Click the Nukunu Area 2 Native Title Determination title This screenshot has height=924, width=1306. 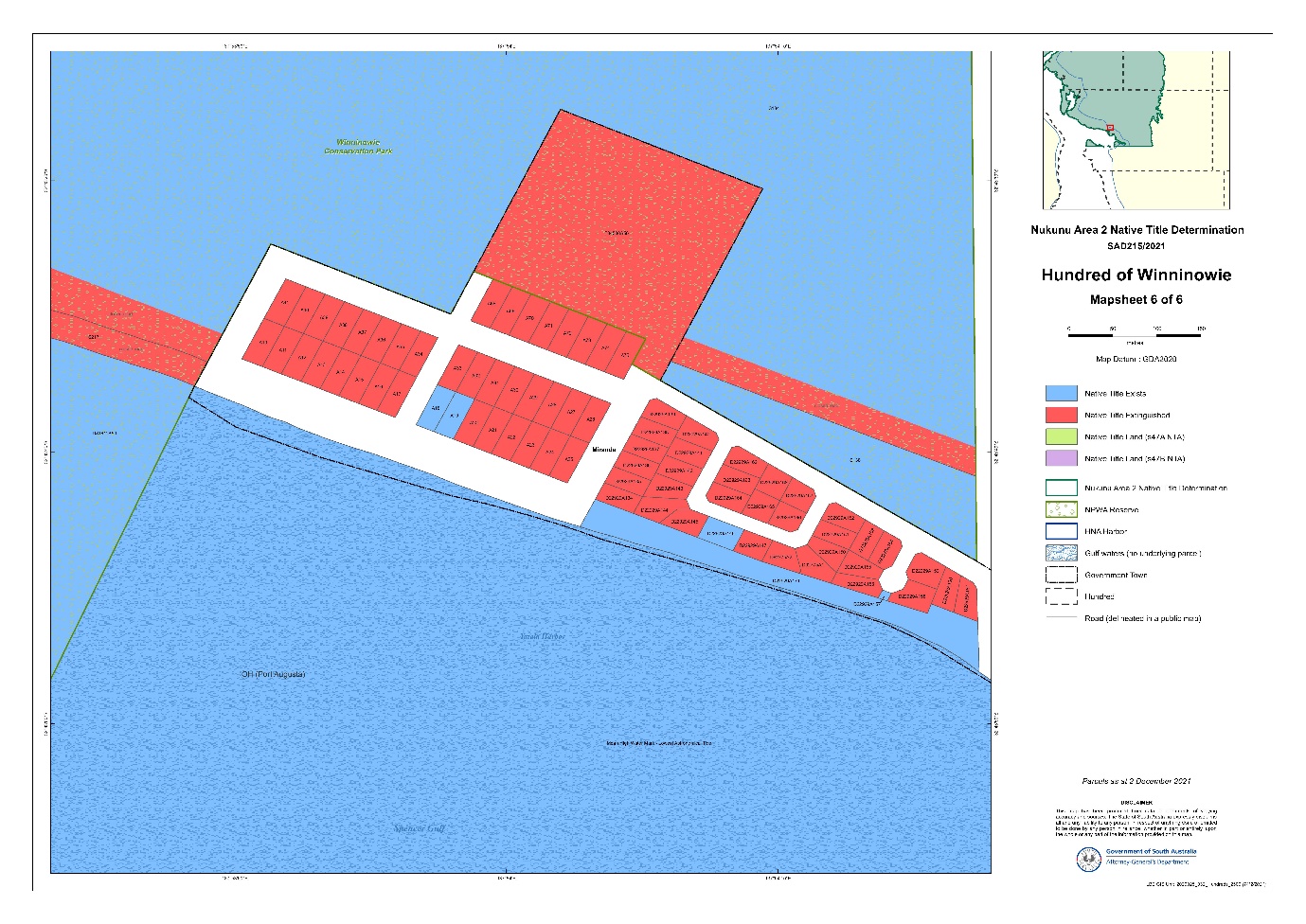coord(1136,230)
